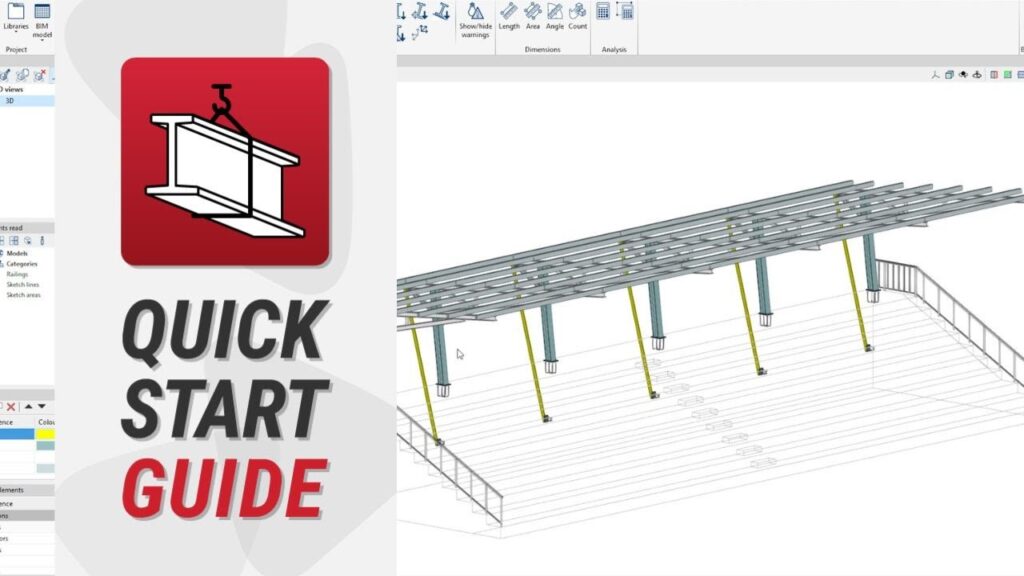Viewport: 1024px width, 576px height.
Task: Toggle the eye visibility icon in viewport toolbar
Action: tap(962, 74)
